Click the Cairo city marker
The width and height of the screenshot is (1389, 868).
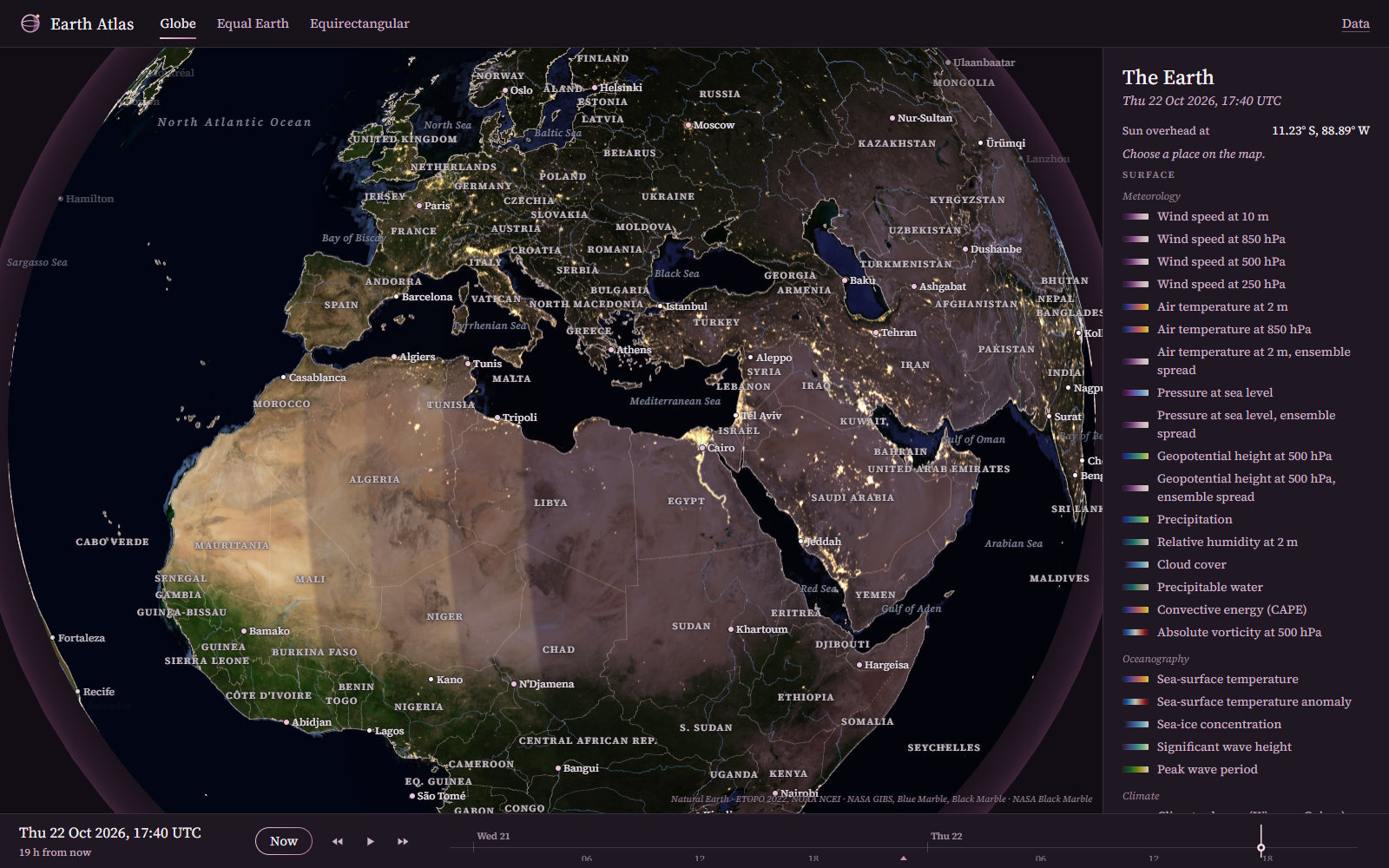tap(702, 448)
